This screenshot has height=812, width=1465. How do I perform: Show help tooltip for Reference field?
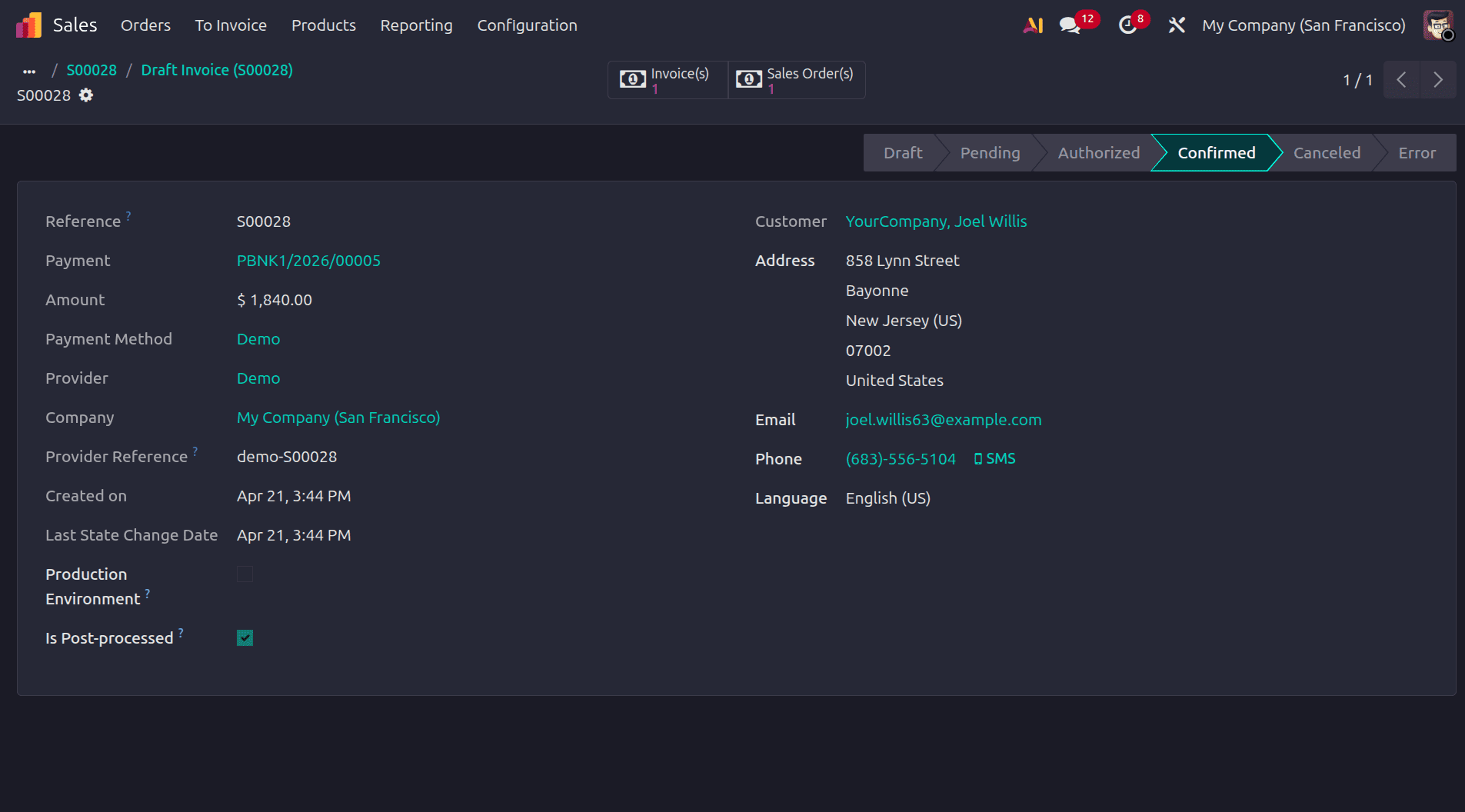[x=128, y=215]
